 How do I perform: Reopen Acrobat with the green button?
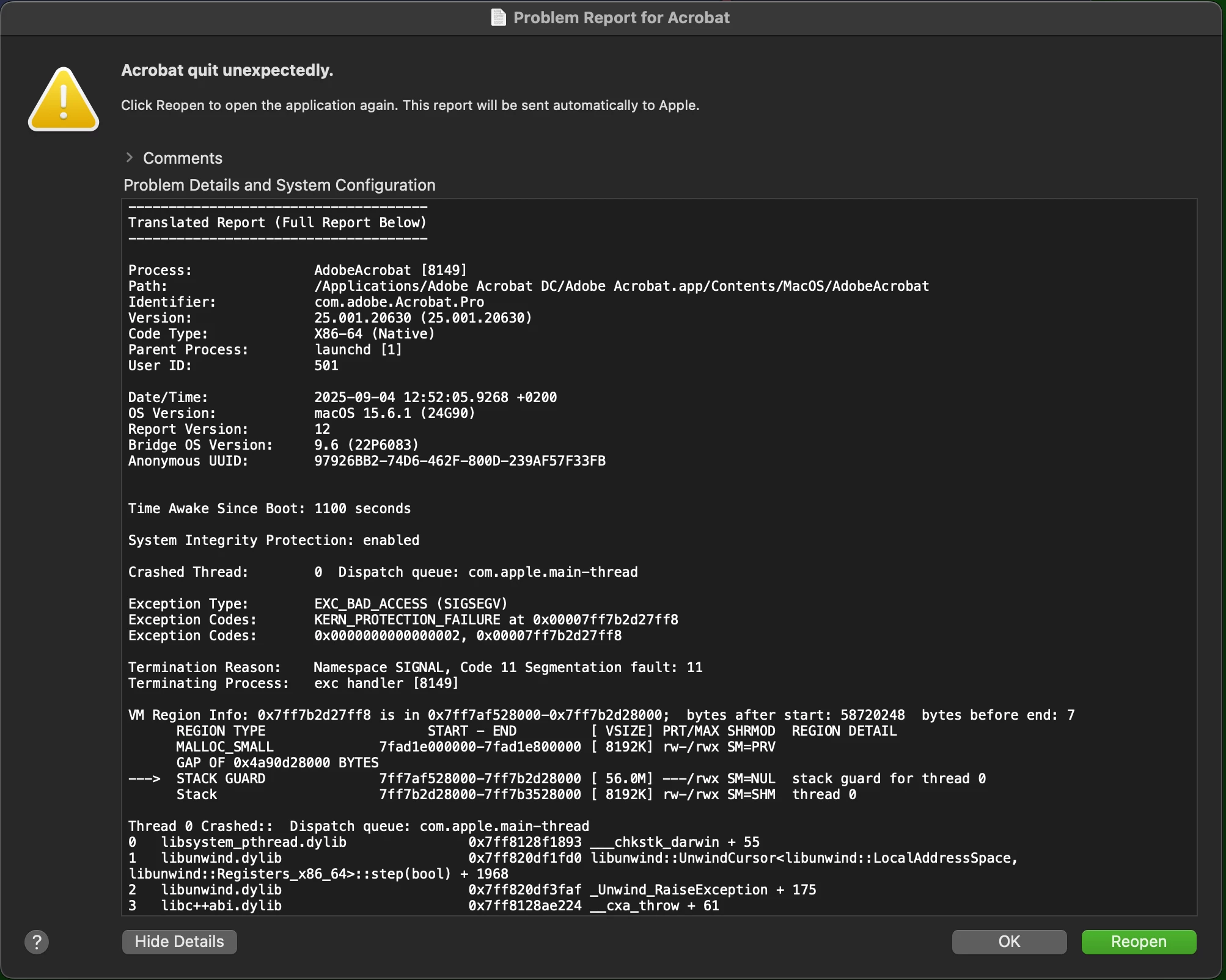coord(1138,942)
